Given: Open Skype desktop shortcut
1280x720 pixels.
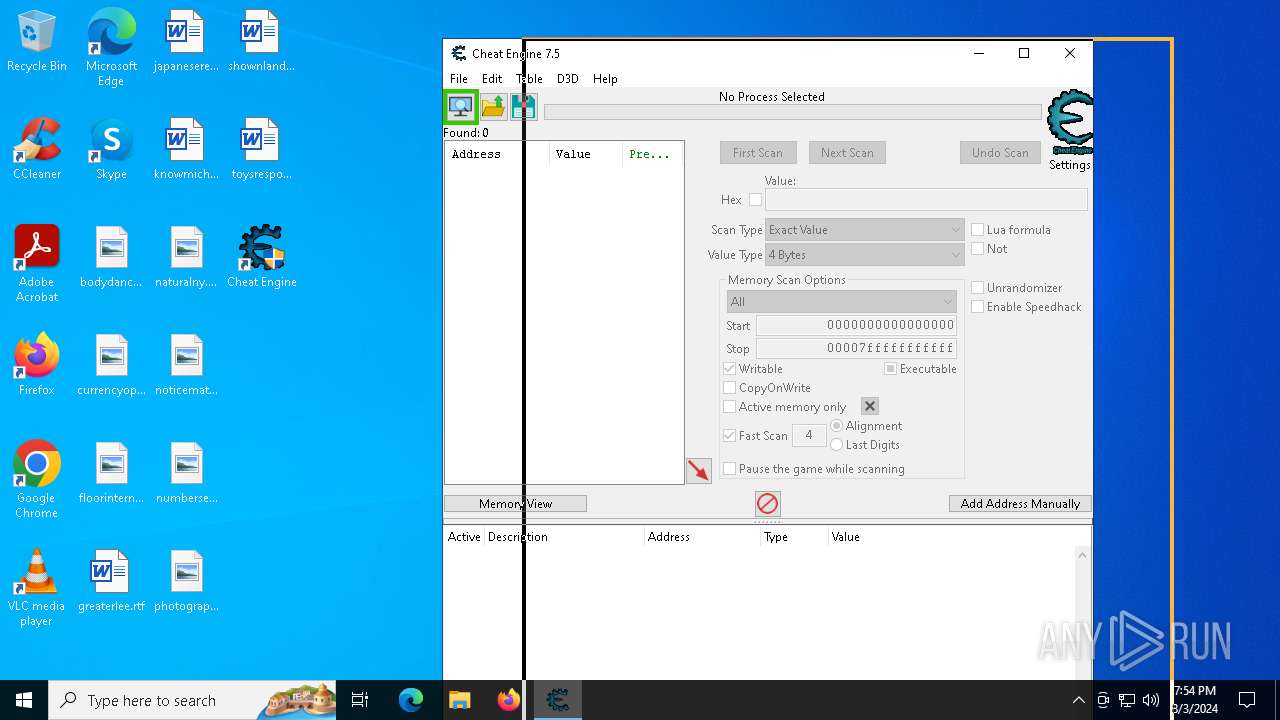Looking at the screenshot, I should point(111,150).
